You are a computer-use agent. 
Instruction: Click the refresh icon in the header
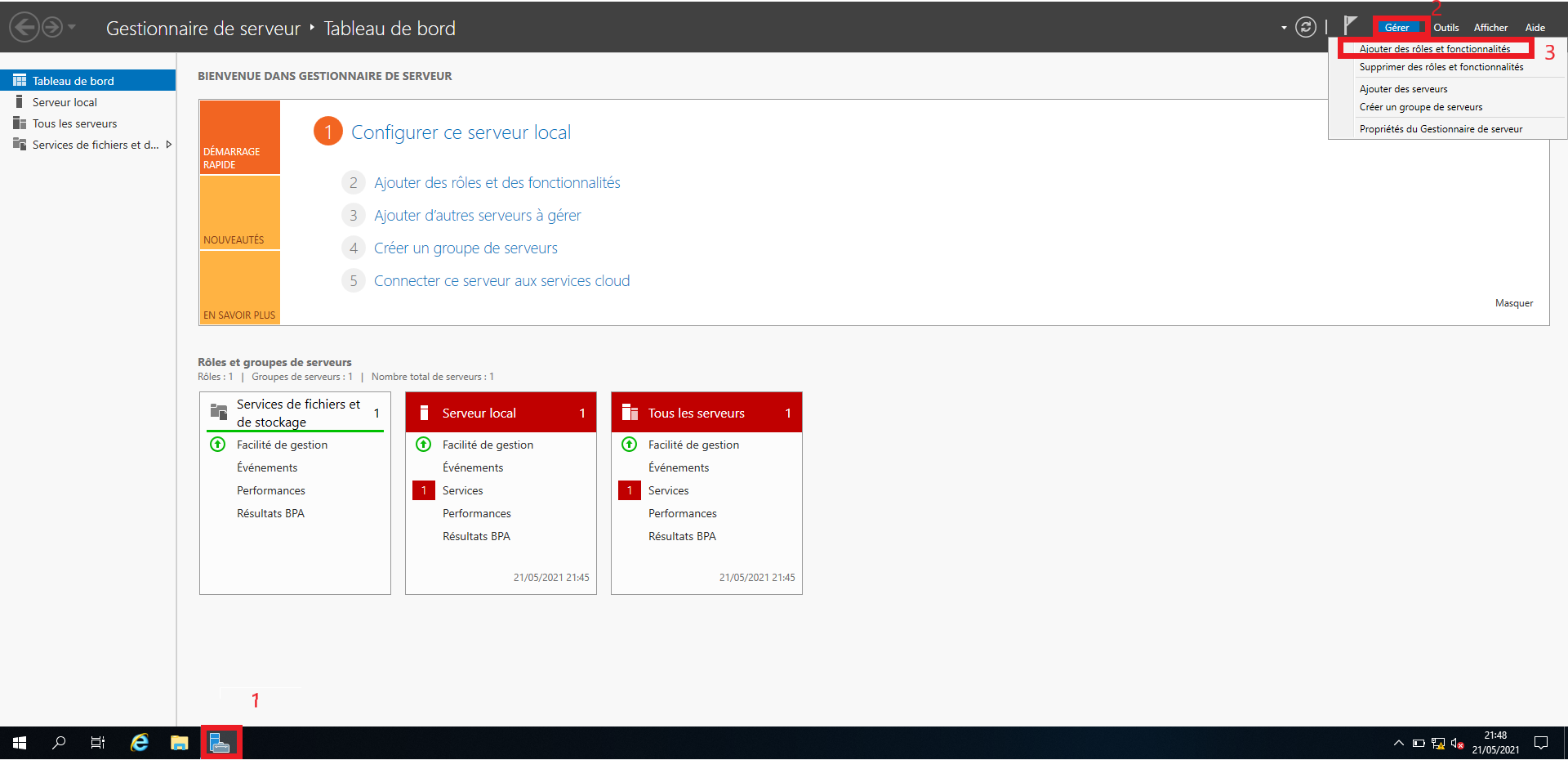pyautogui.click(x=1305, y=28)
